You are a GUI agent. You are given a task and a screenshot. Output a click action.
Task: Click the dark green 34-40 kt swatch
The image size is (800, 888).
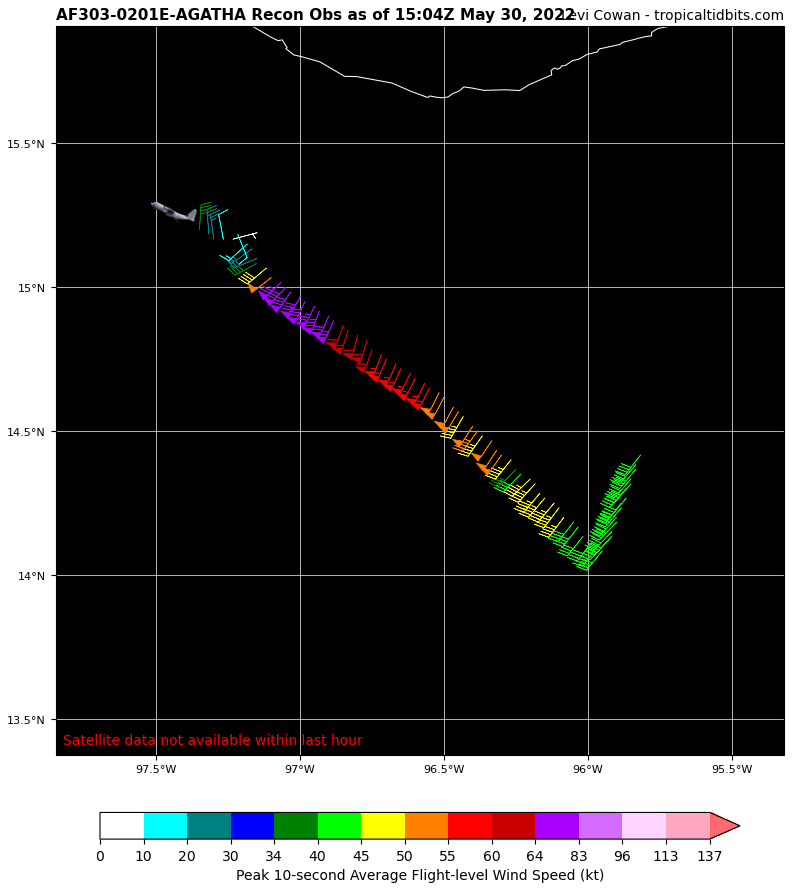coord(296,825)
